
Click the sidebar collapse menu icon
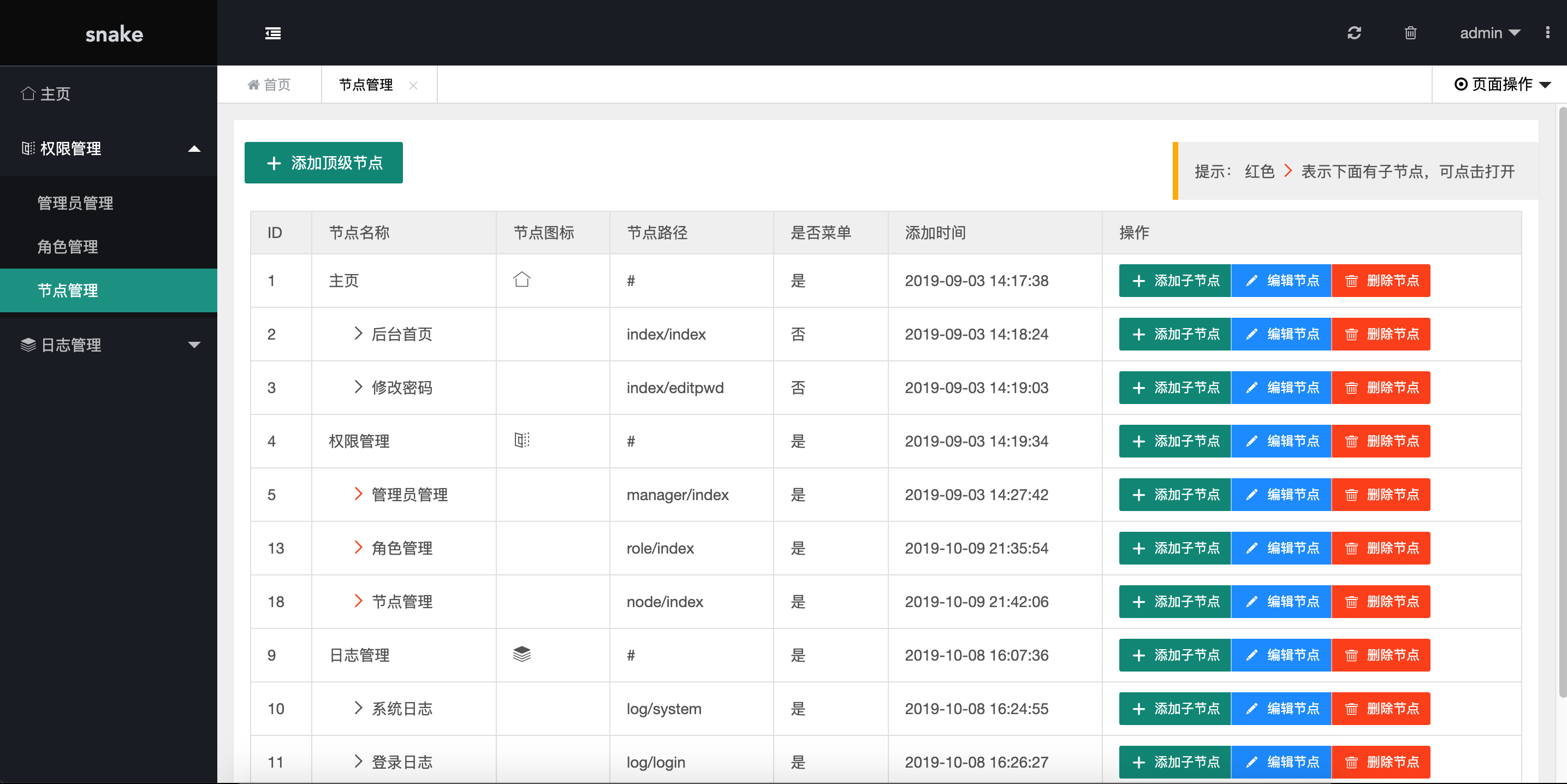273,33
